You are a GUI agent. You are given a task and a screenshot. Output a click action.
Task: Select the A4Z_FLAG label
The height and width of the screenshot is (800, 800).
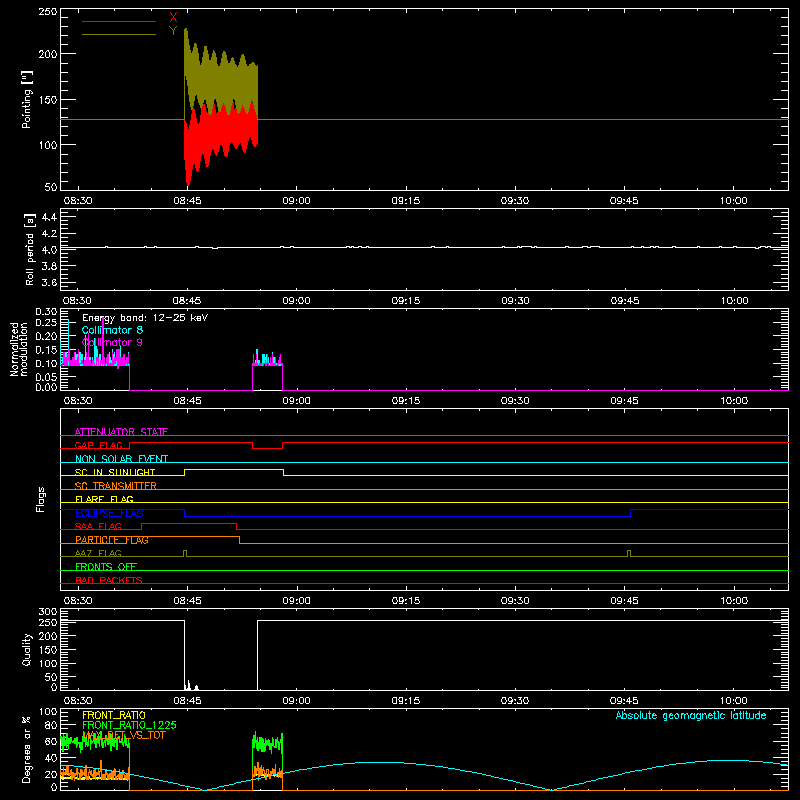(98, 553)
